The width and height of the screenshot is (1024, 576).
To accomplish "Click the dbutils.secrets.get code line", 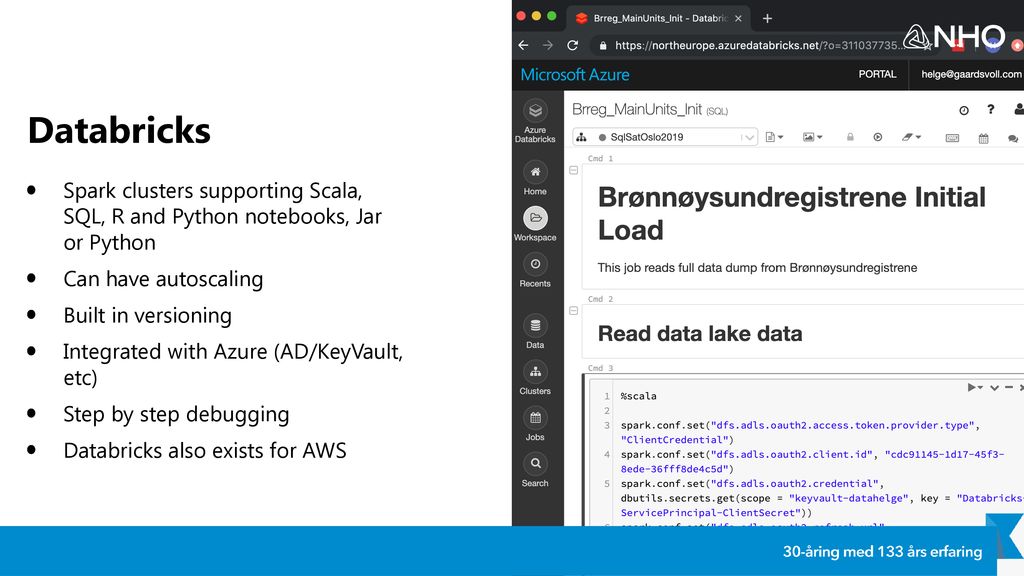I will [x=822, y=498].
